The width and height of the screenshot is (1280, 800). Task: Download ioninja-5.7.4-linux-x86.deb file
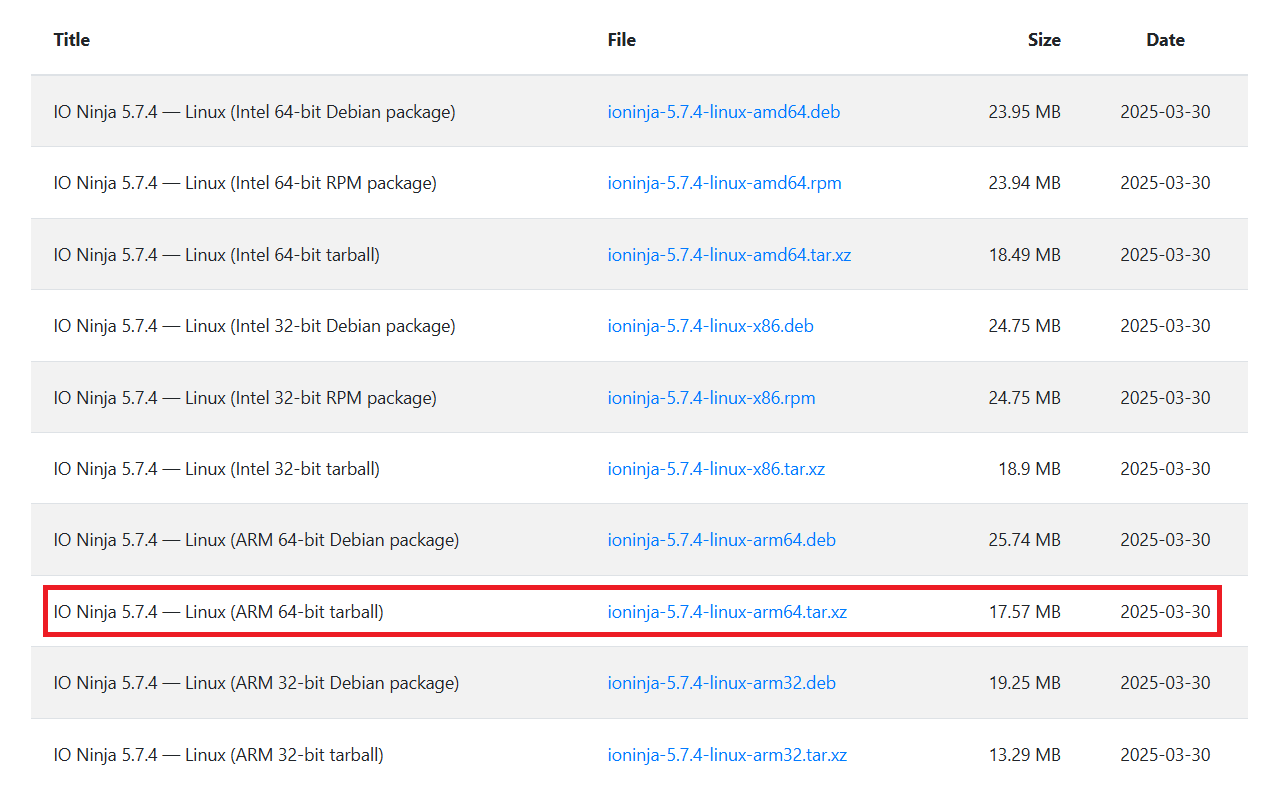[x=711, y=326]
